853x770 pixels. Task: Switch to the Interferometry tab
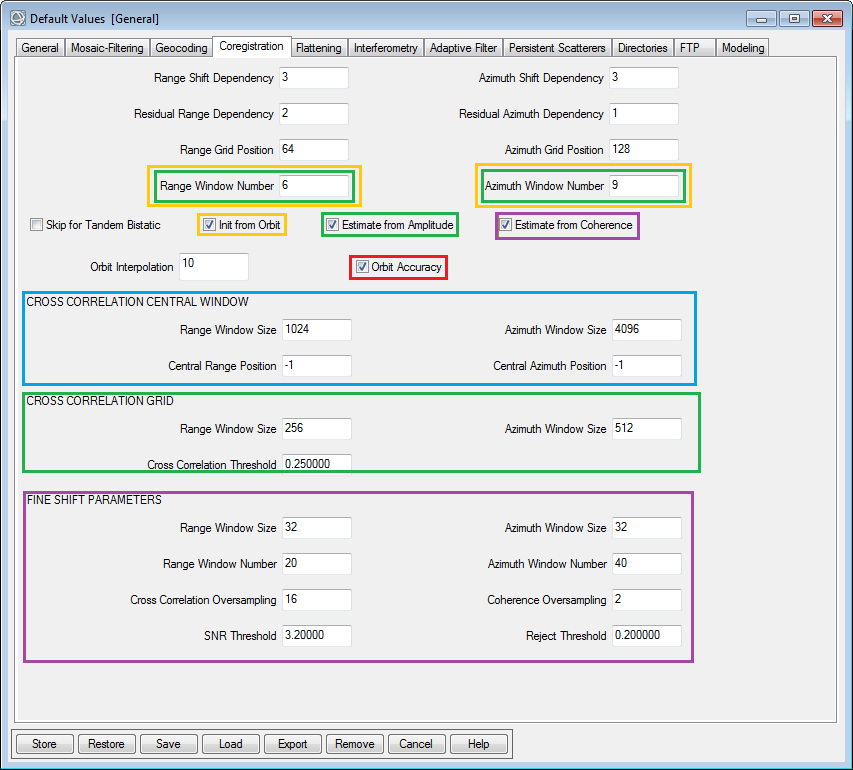pos(385,48)
